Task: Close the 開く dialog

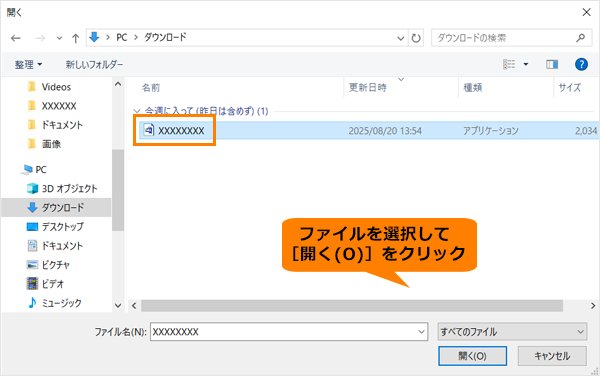Action: tap(586, 12)
